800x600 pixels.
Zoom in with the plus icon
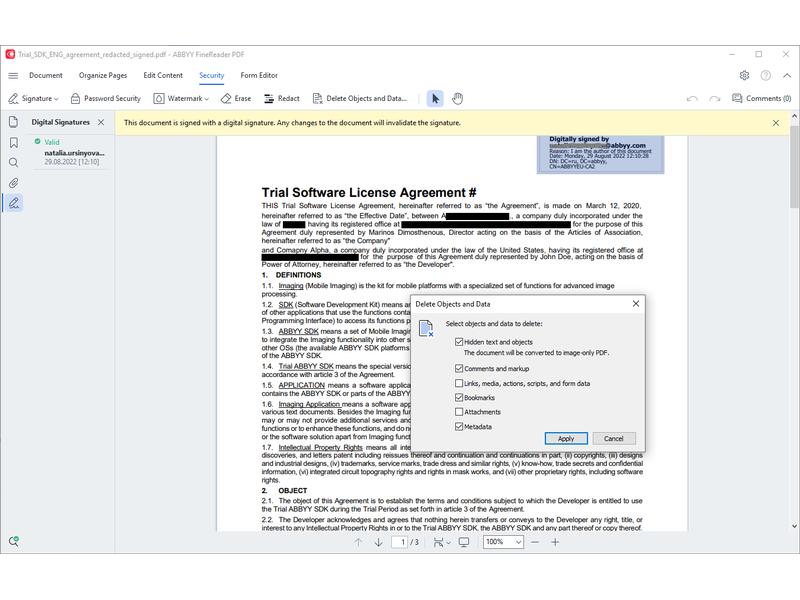(x=555, y=542)
